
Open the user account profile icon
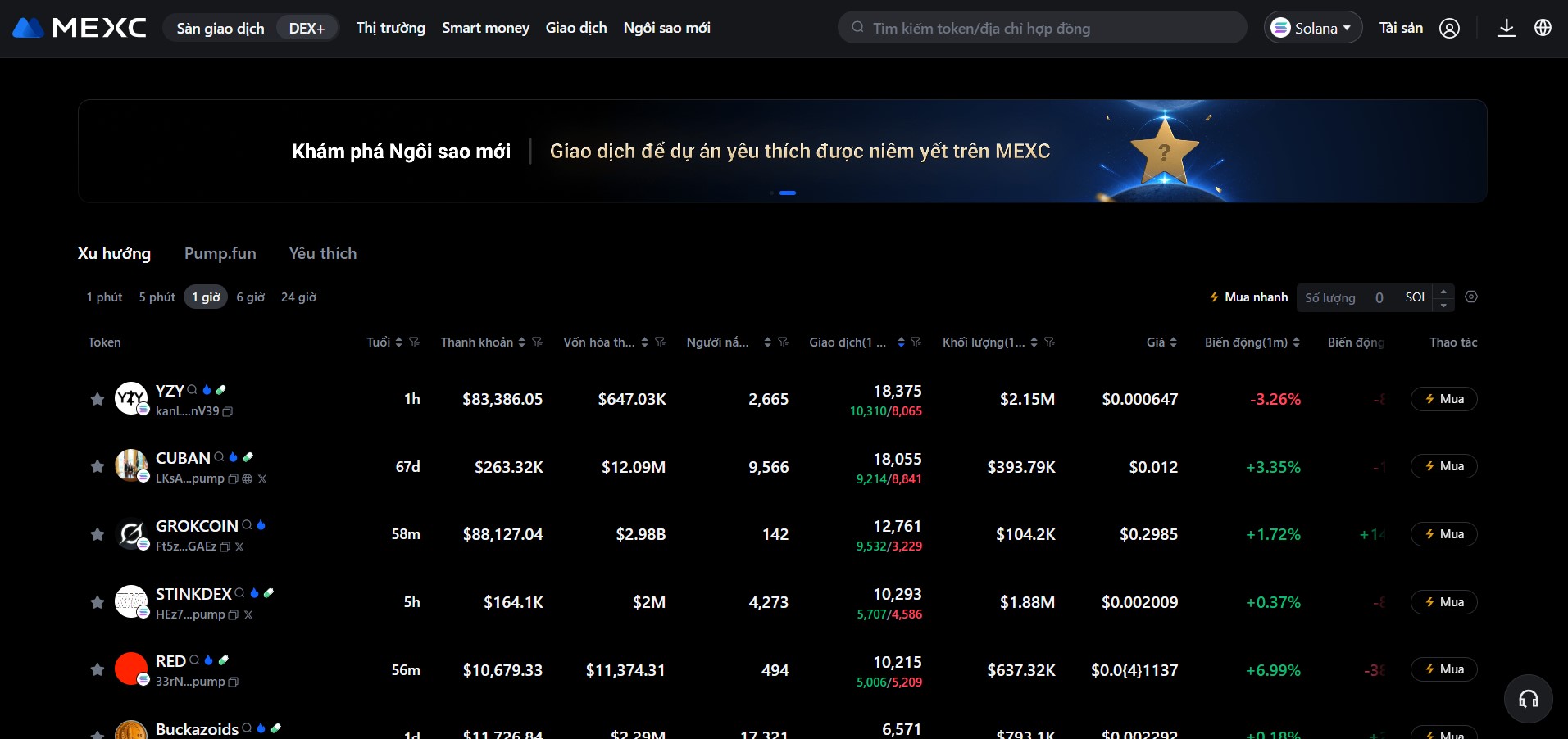point(1449,29)
